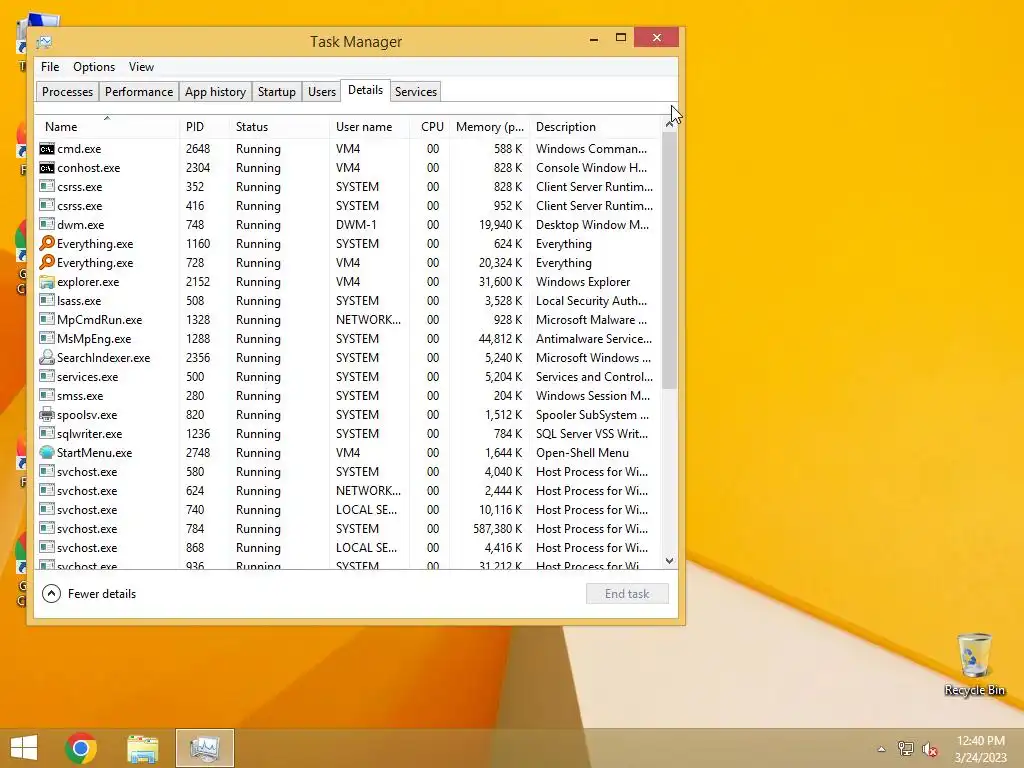Select the Everything.exe icon with PID 728
1024x768 pixels.
46,263
